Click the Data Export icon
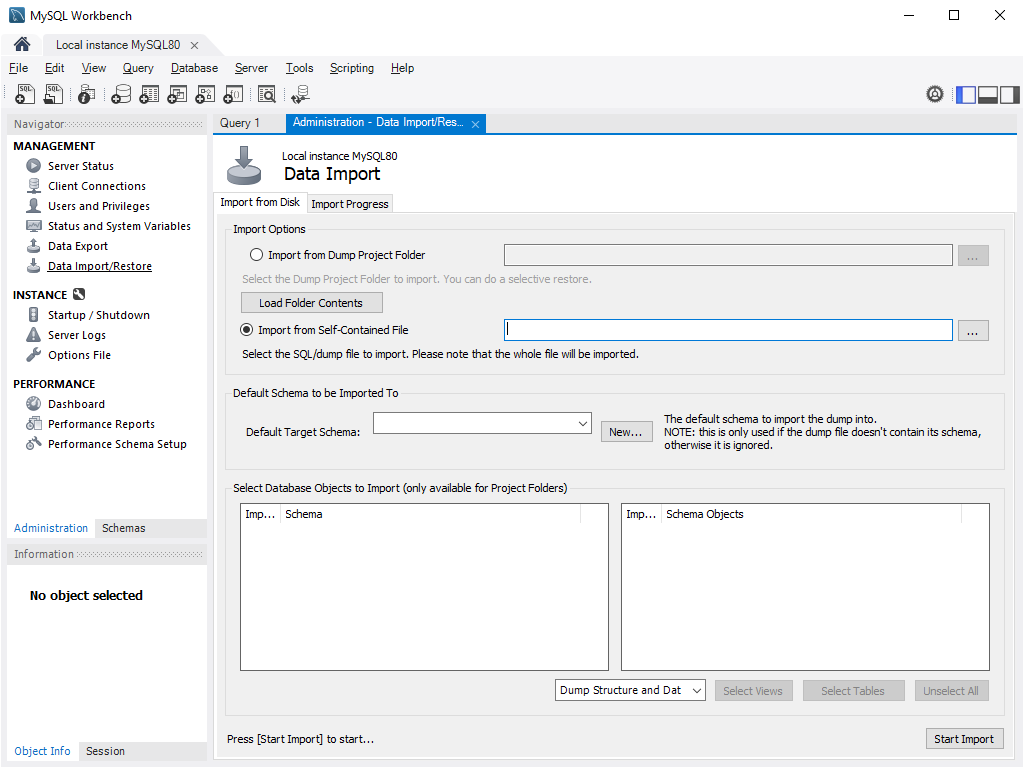Image resolution: width=1024 pixels, height=768 pixels. coord(33,246)
